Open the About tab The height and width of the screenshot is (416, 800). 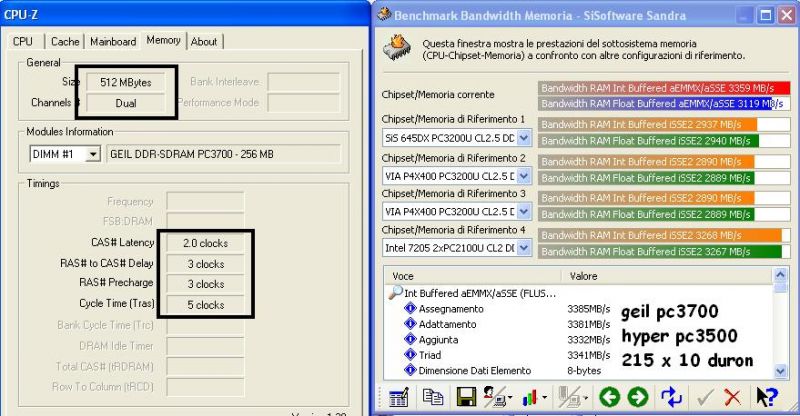coord(204,41)
